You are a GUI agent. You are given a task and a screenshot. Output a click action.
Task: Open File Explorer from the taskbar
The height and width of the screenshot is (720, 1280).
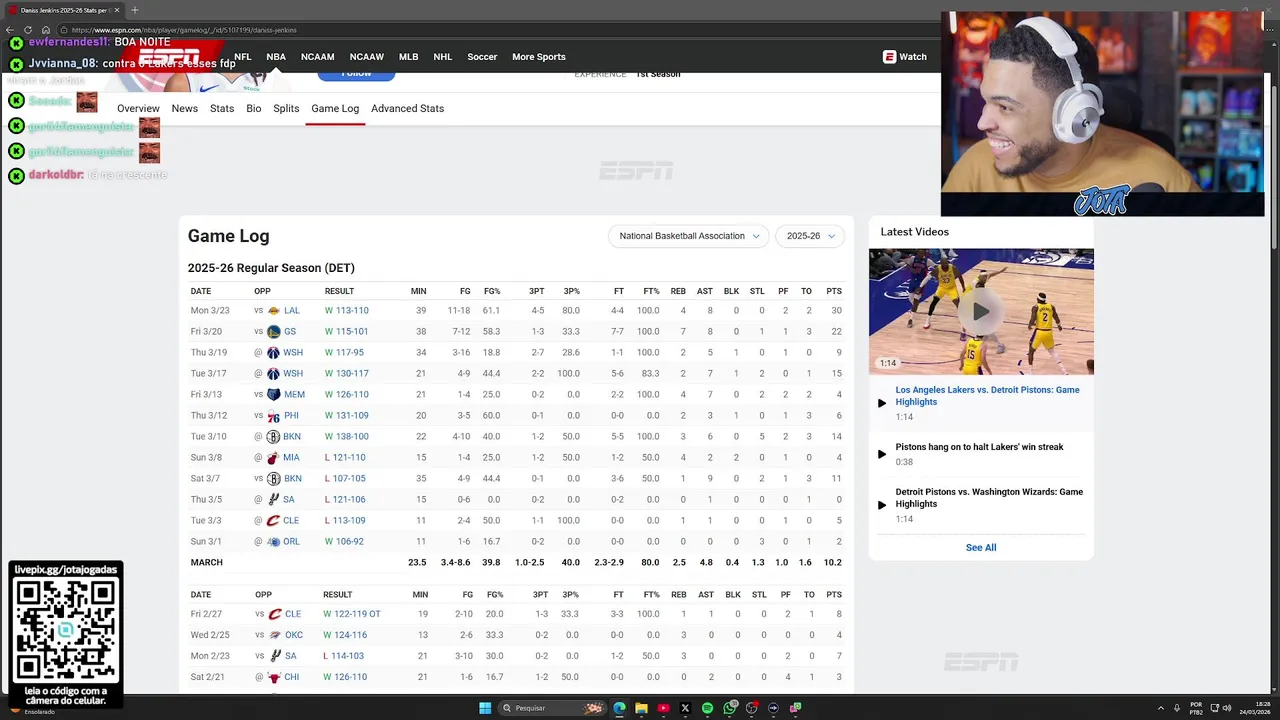641,708
